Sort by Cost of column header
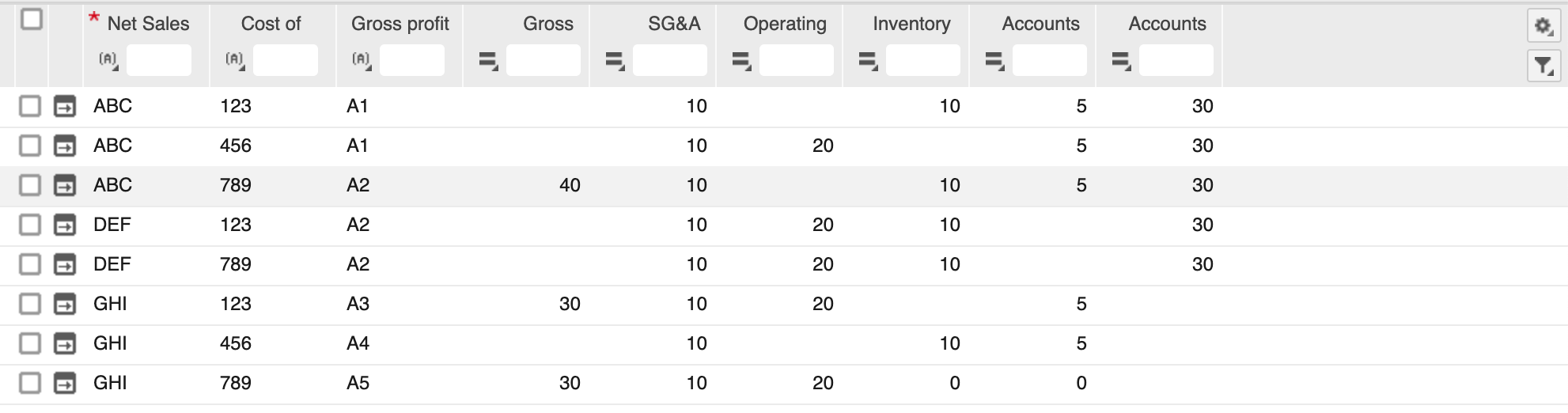This screenshot has height=413, width=1568. coord(271,24)
